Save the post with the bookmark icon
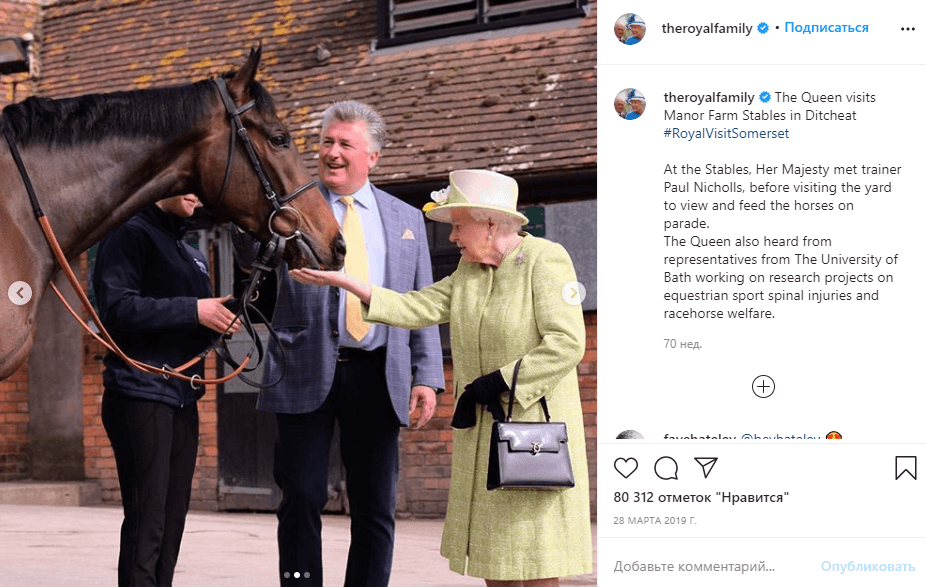The height and width of the screenshot is (587, 926). [x=905, y=468]
